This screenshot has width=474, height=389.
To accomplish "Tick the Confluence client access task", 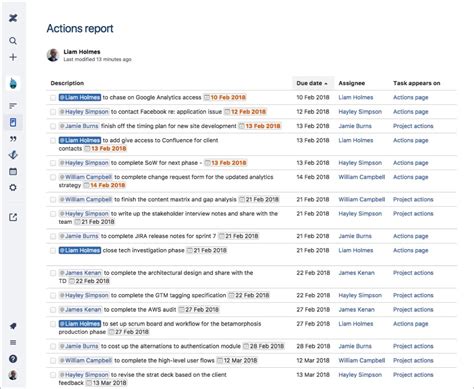I will click(53, 141).
